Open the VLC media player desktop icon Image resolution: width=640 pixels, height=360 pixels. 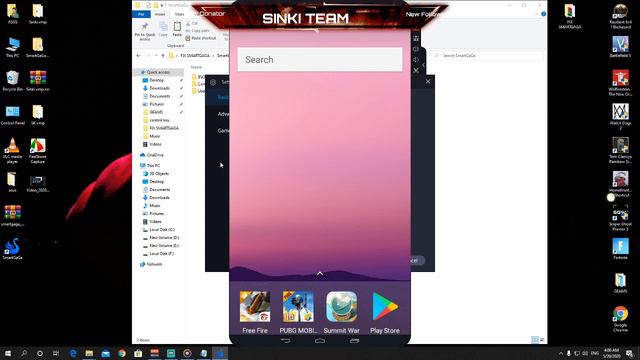(13, 150)
